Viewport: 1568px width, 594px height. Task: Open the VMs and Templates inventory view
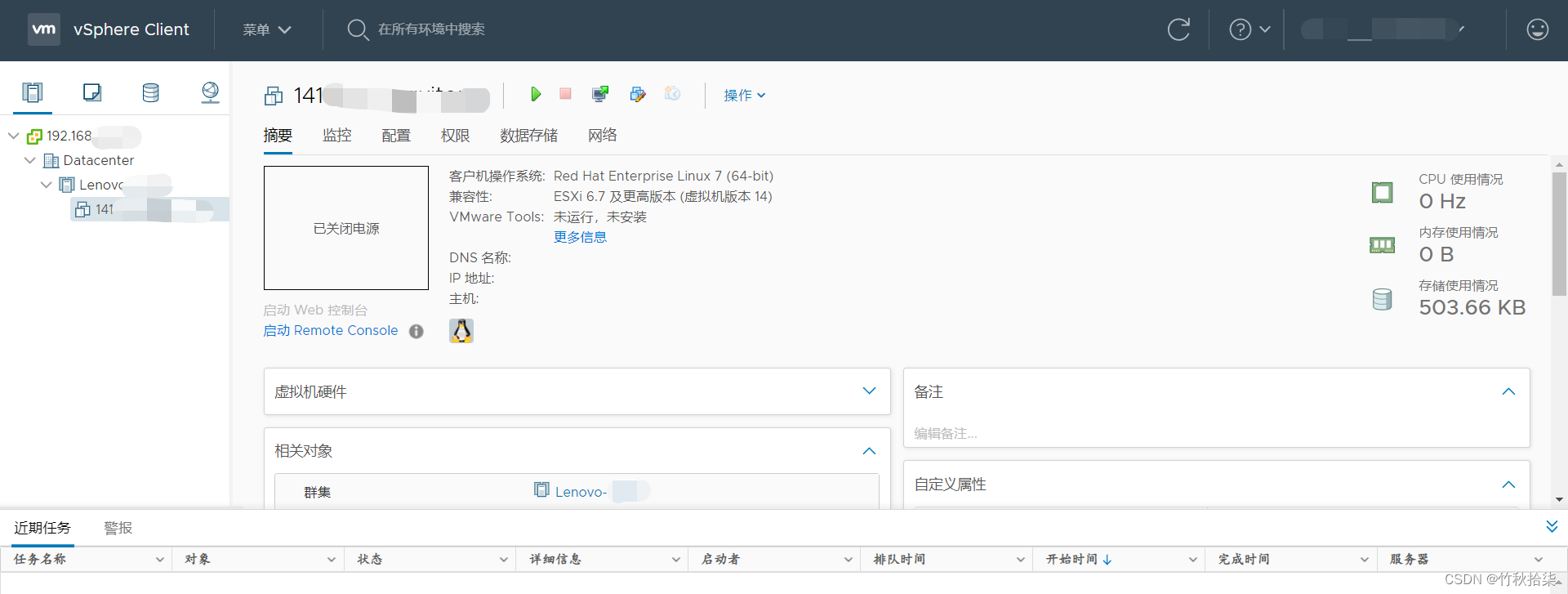(x=92, y=92)
